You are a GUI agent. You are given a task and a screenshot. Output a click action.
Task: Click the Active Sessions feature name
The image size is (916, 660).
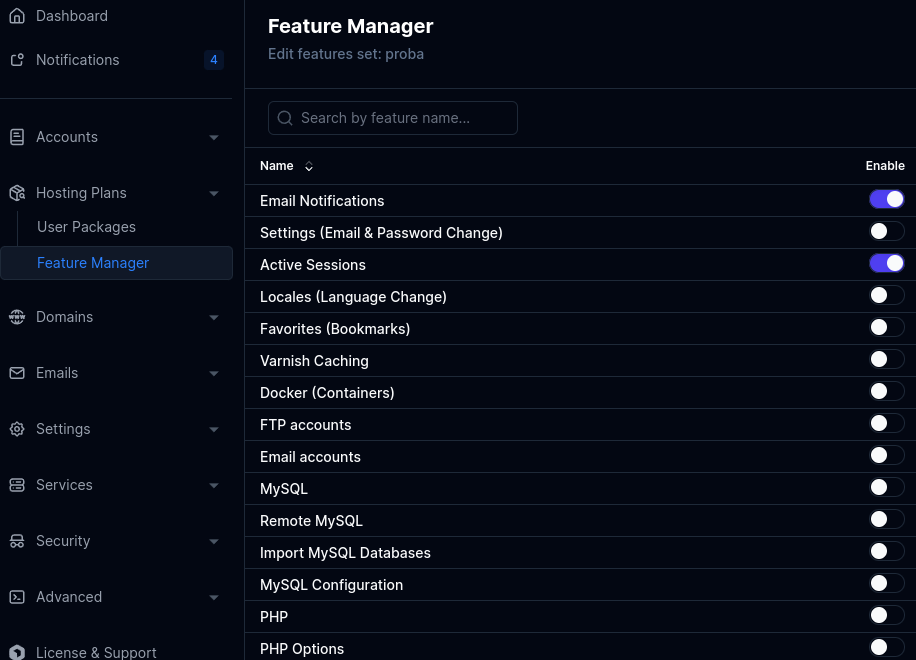pos(313,265)
